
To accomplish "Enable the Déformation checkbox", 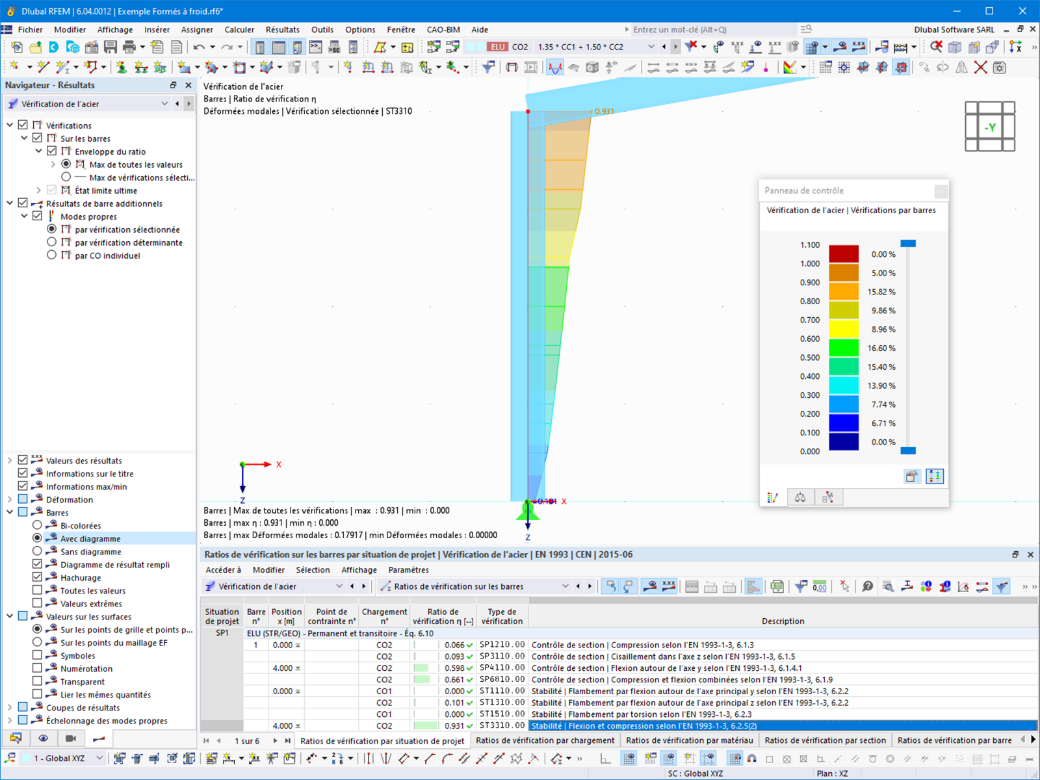I will pyautogui.click(x=23, y=499).
